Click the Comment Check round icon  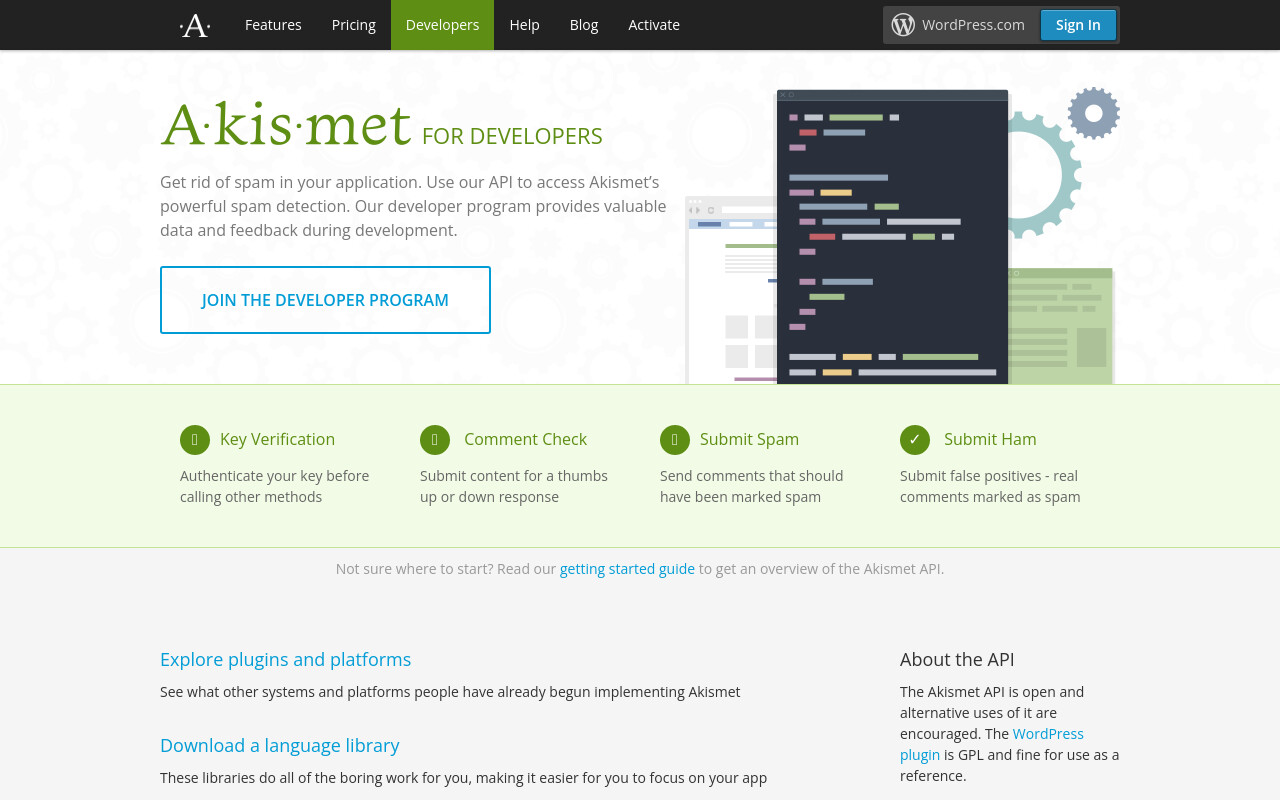pyautogui.click(x=435, y=440)
